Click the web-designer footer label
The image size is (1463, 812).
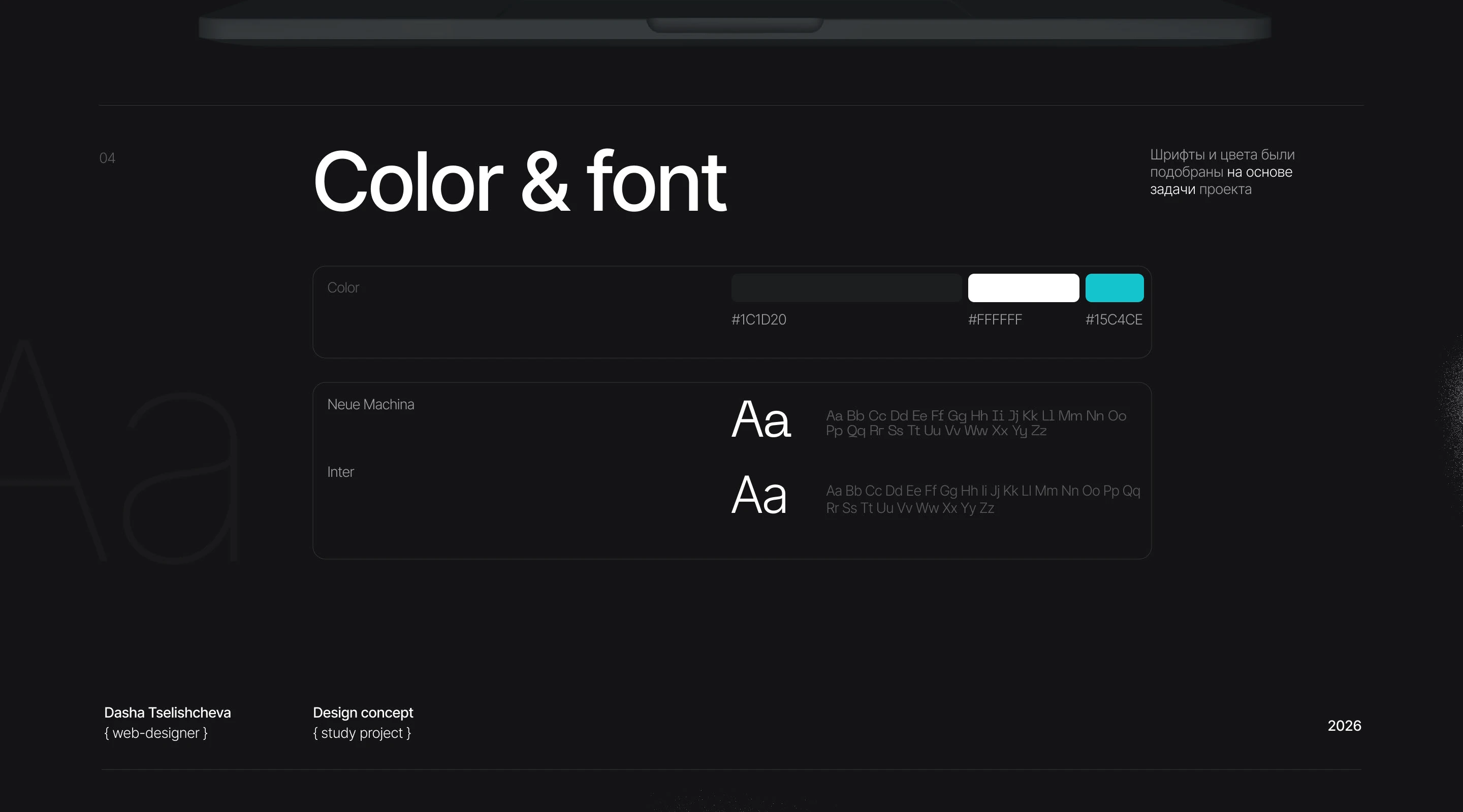pyautogui.click(x=155, y=733)
